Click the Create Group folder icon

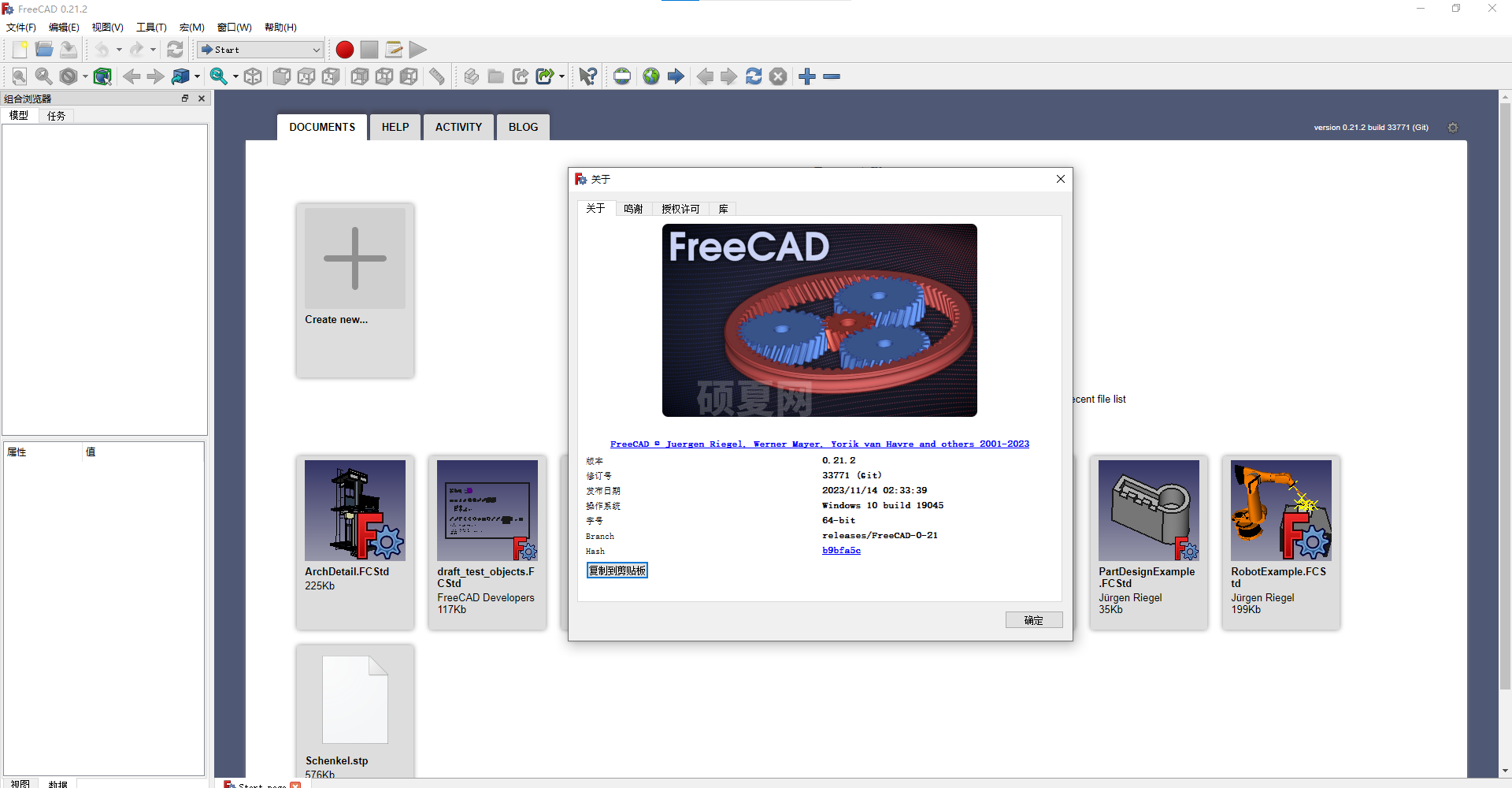pyautogui.click(x=495, y=76)
